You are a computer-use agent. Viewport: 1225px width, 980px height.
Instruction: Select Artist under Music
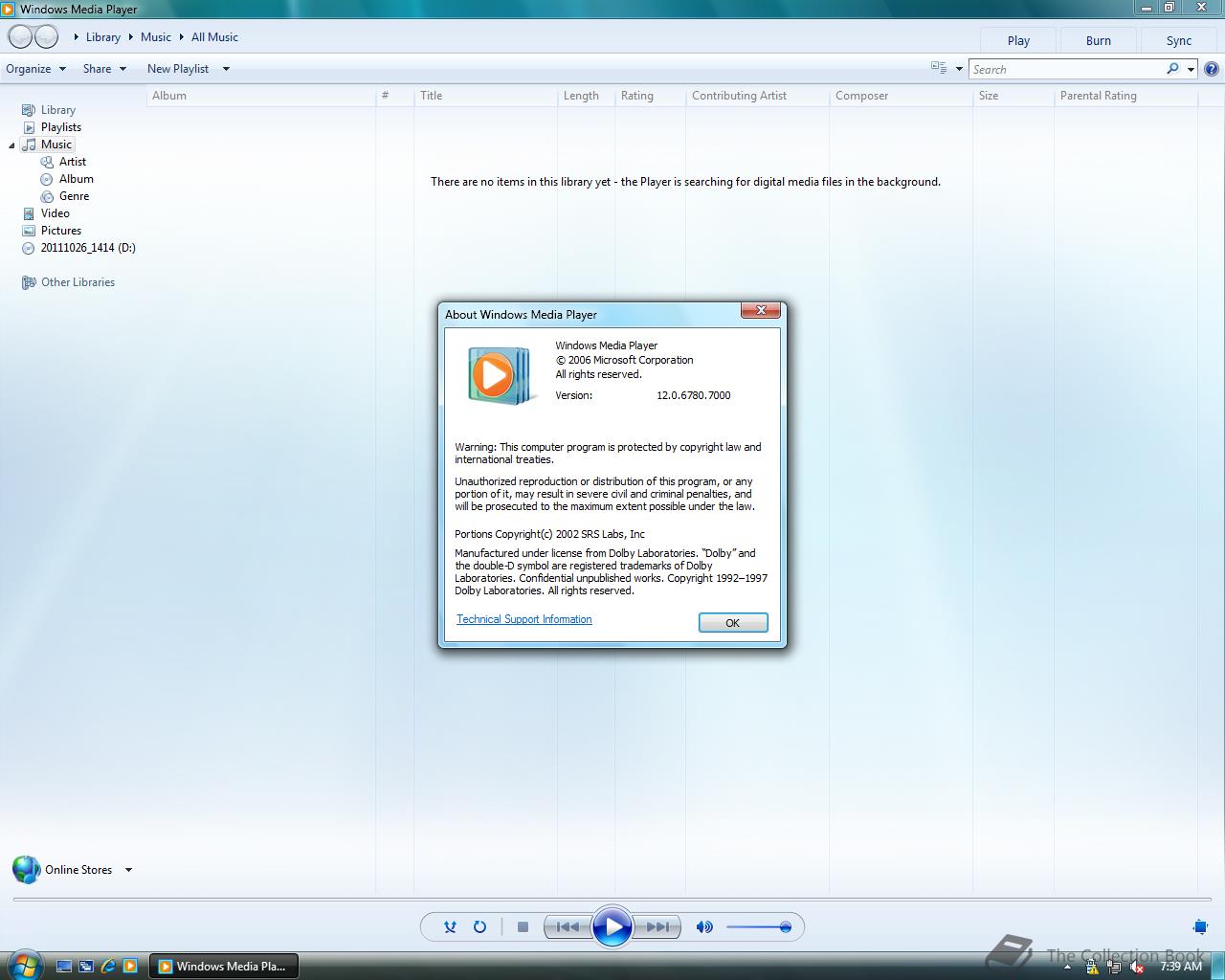coord(73,162)
